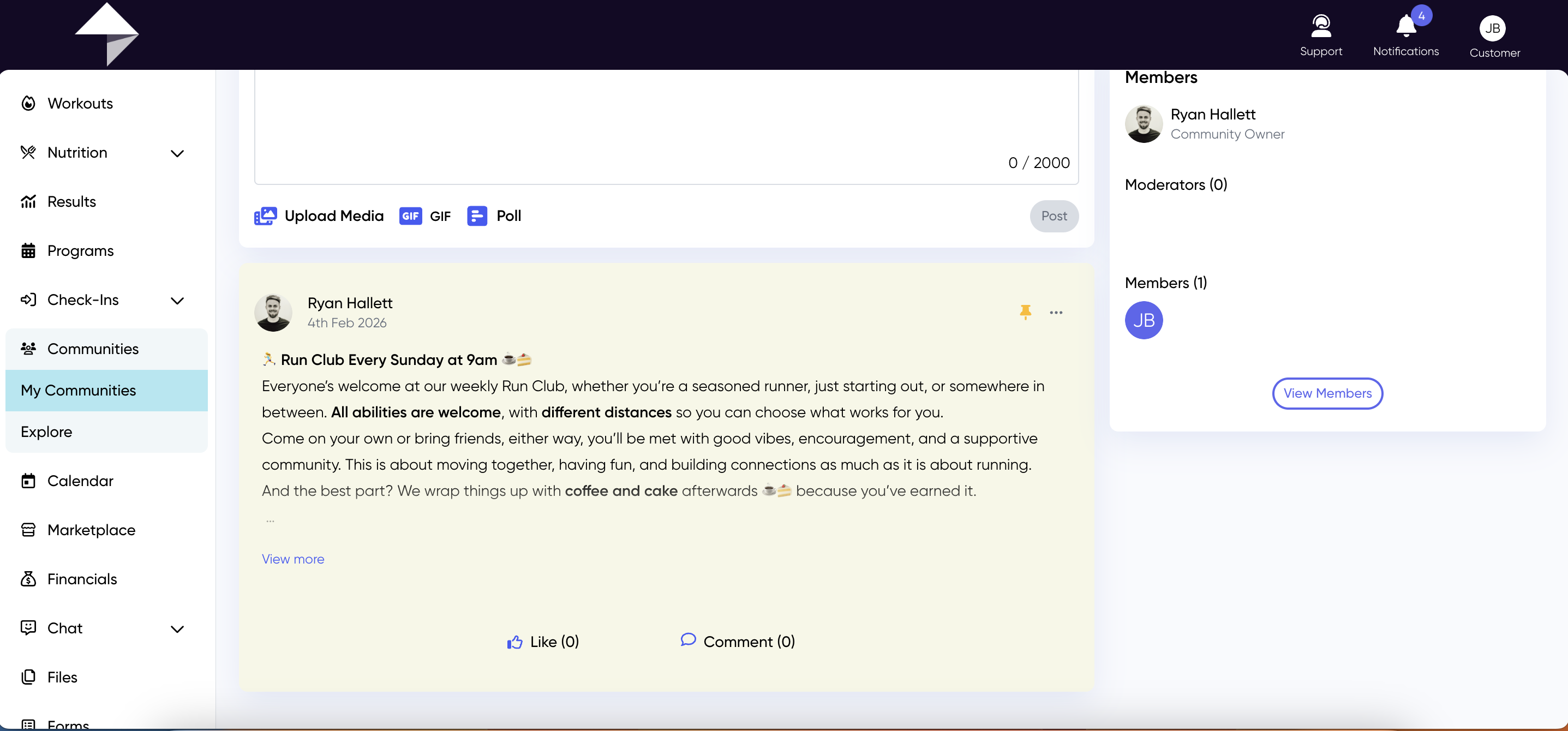Click the comment bubble icon
This screenshot has height=731, width=1568.
tap(688, 640)
